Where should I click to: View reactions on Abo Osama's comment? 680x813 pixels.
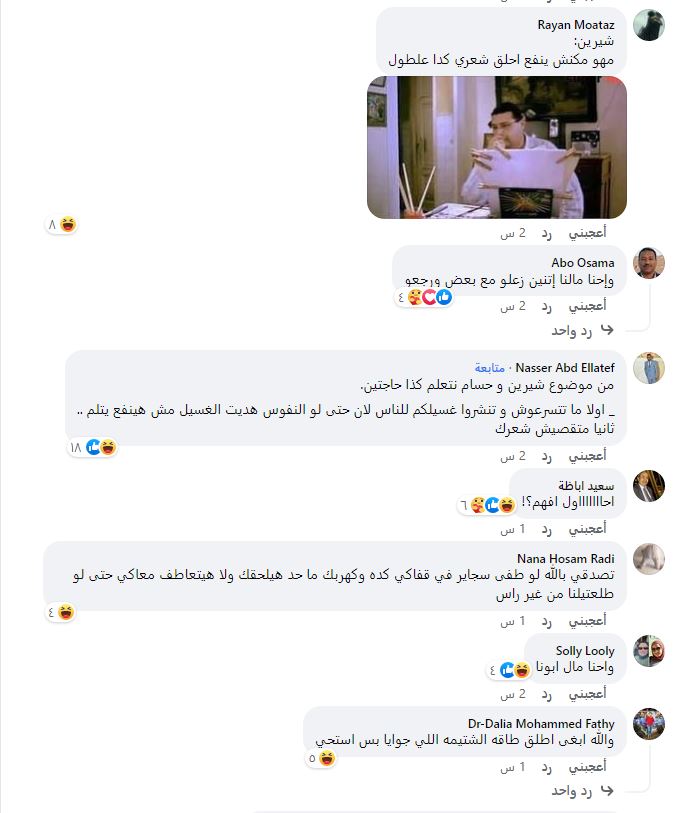[x=424, y=297]
